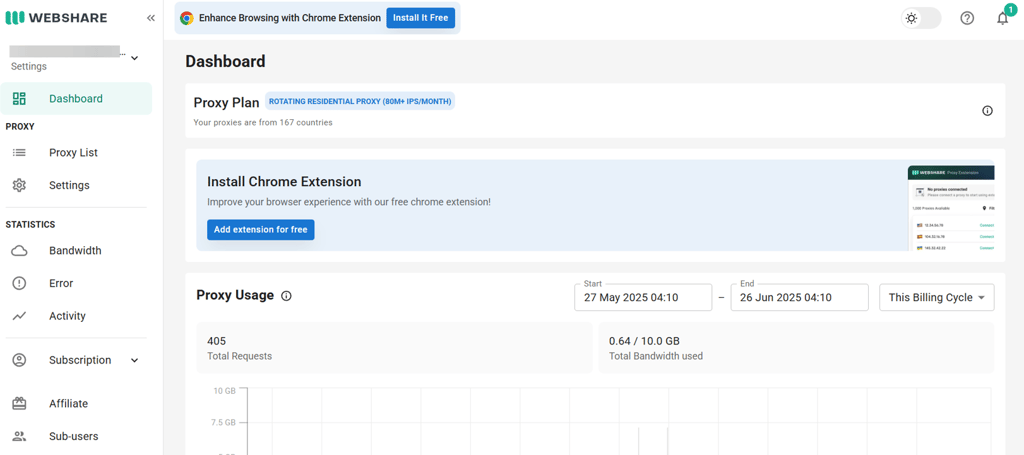Select Dashboard in the sidebar
The image size is (1024, 455).
[x=76, y=99]
